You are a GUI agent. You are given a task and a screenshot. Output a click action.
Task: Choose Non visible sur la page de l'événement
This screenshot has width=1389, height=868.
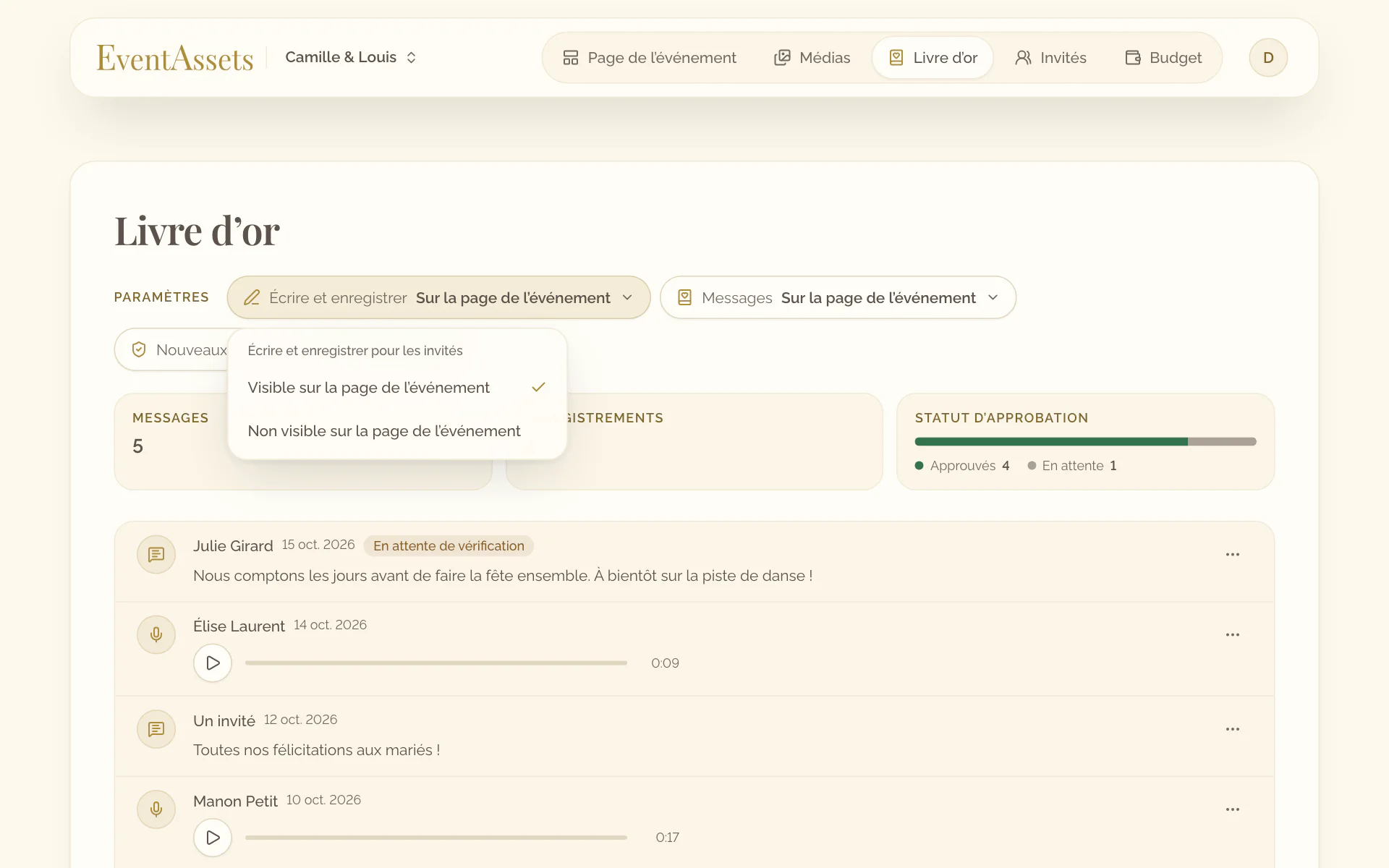(396, 431)
